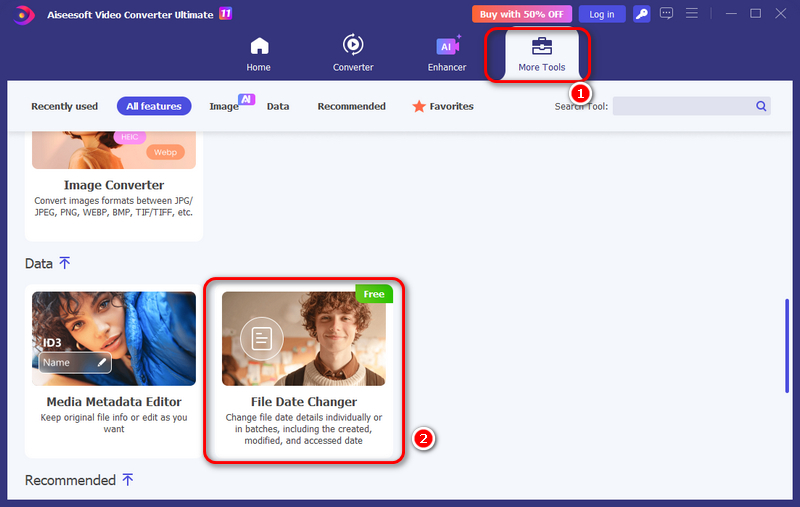Click the Free badge on File Date Changer

374,294
